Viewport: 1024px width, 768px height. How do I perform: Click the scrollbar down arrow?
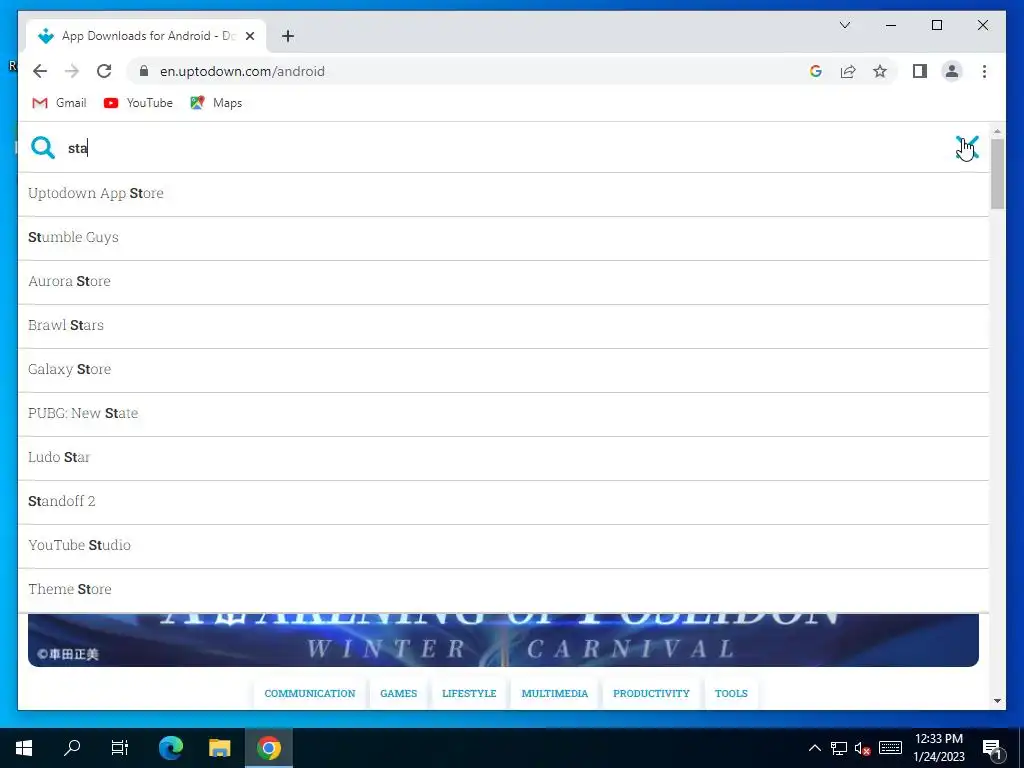pyautogui.click(x=997, y=701)
